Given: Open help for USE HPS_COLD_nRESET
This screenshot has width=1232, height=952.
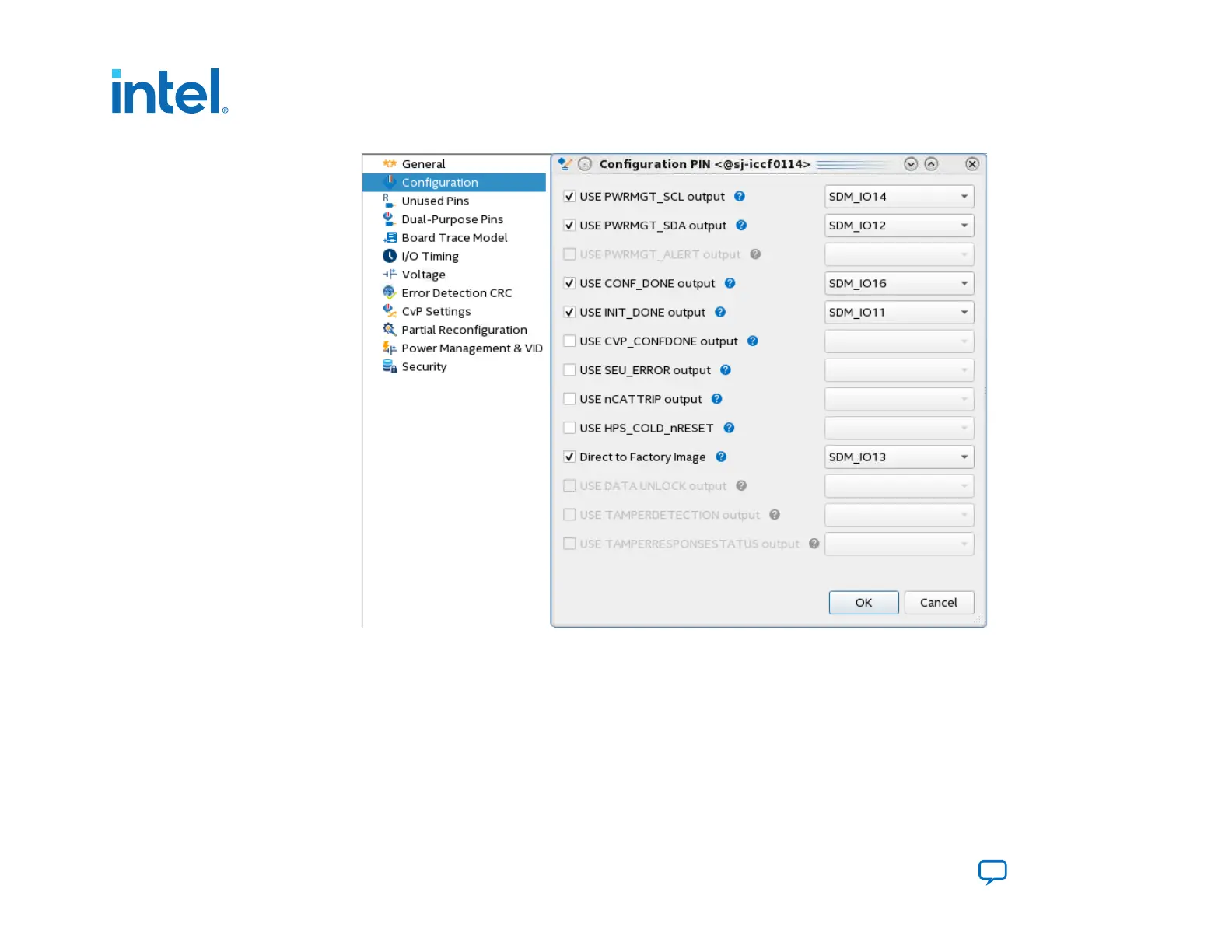Looking at the screenshot, I should coord(729,428).
